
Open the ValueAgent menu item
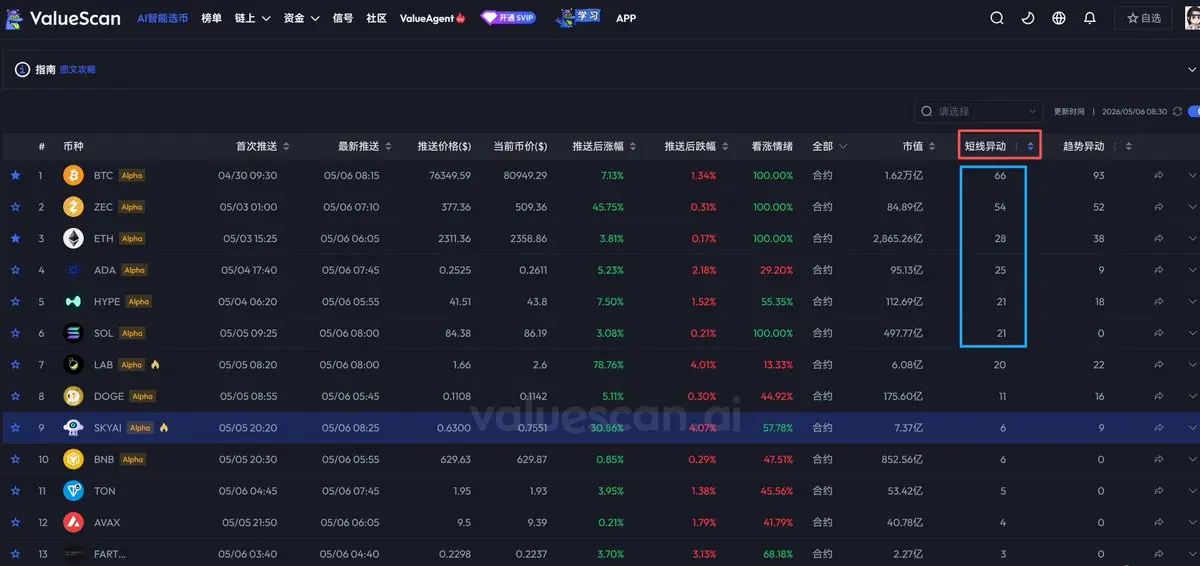pos(432,18)
